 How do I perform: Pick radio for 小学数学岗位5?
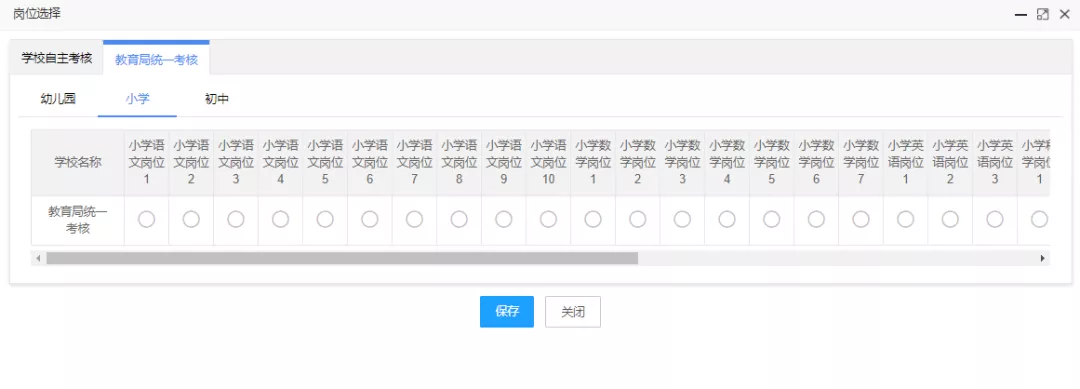pyautogui.click(x=771, y=219)
